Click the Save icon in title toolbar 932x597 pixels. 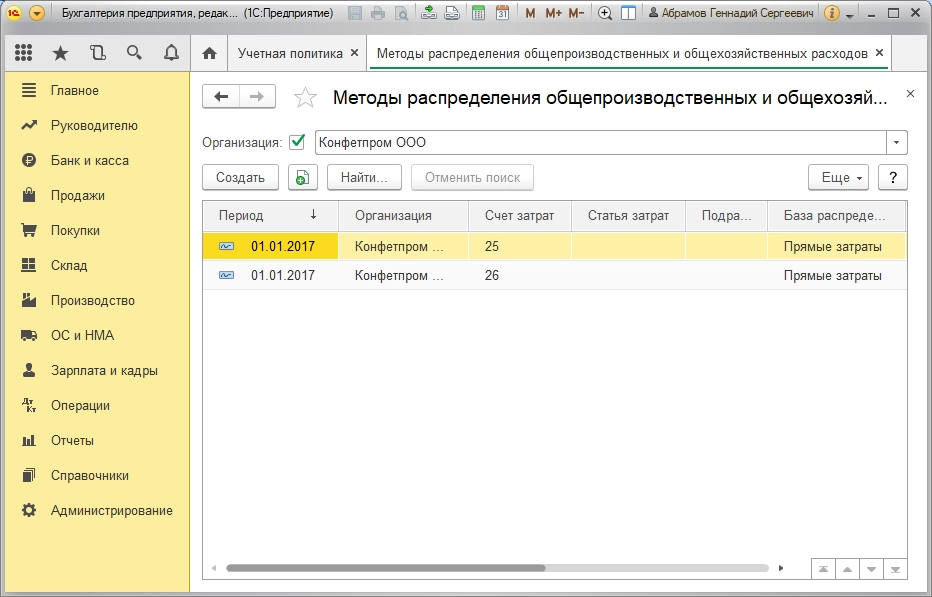[355, 12]
